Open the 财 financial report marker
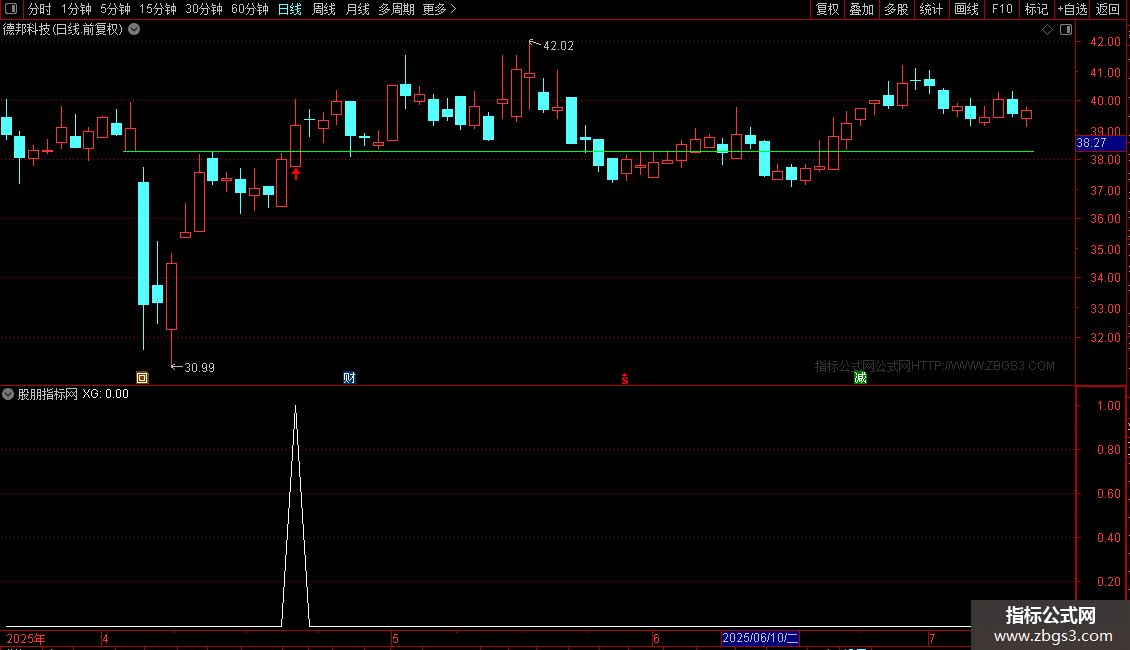The width and height of the screenshot is (1130, 650). coord(349,378)
